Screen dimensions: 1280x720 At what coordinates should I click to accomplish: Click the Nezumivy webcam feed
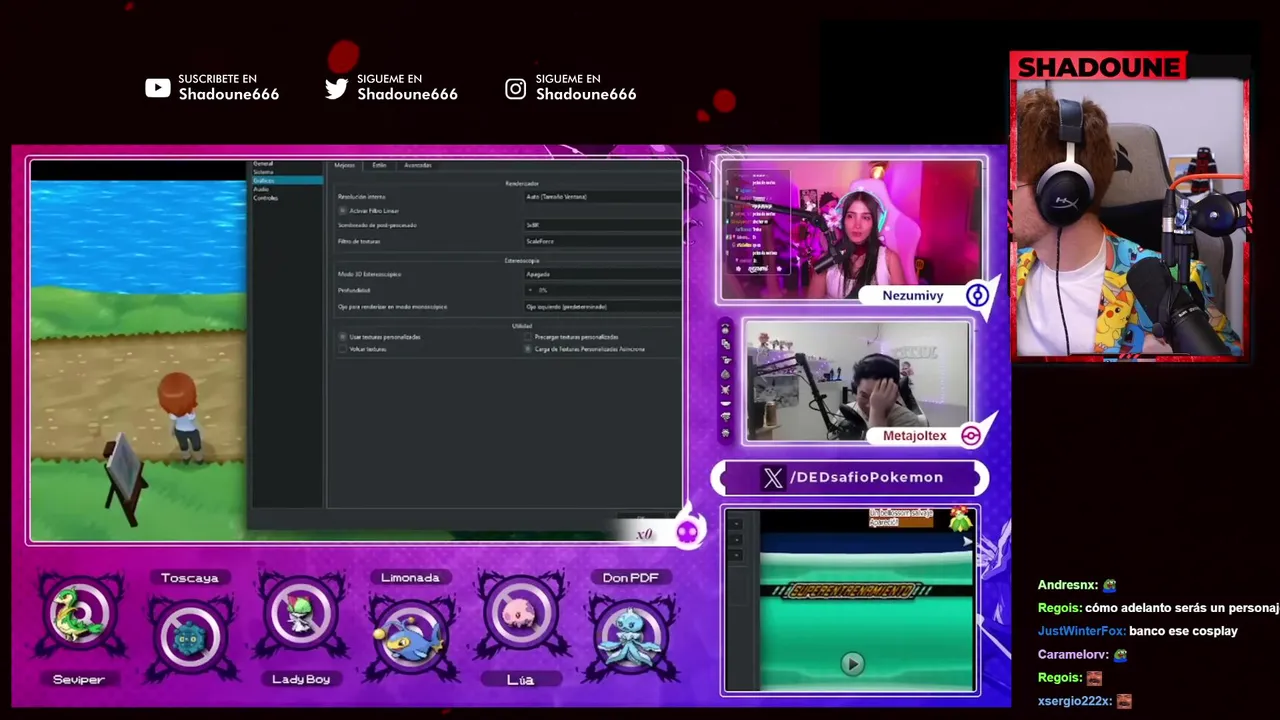coord(851,230)
